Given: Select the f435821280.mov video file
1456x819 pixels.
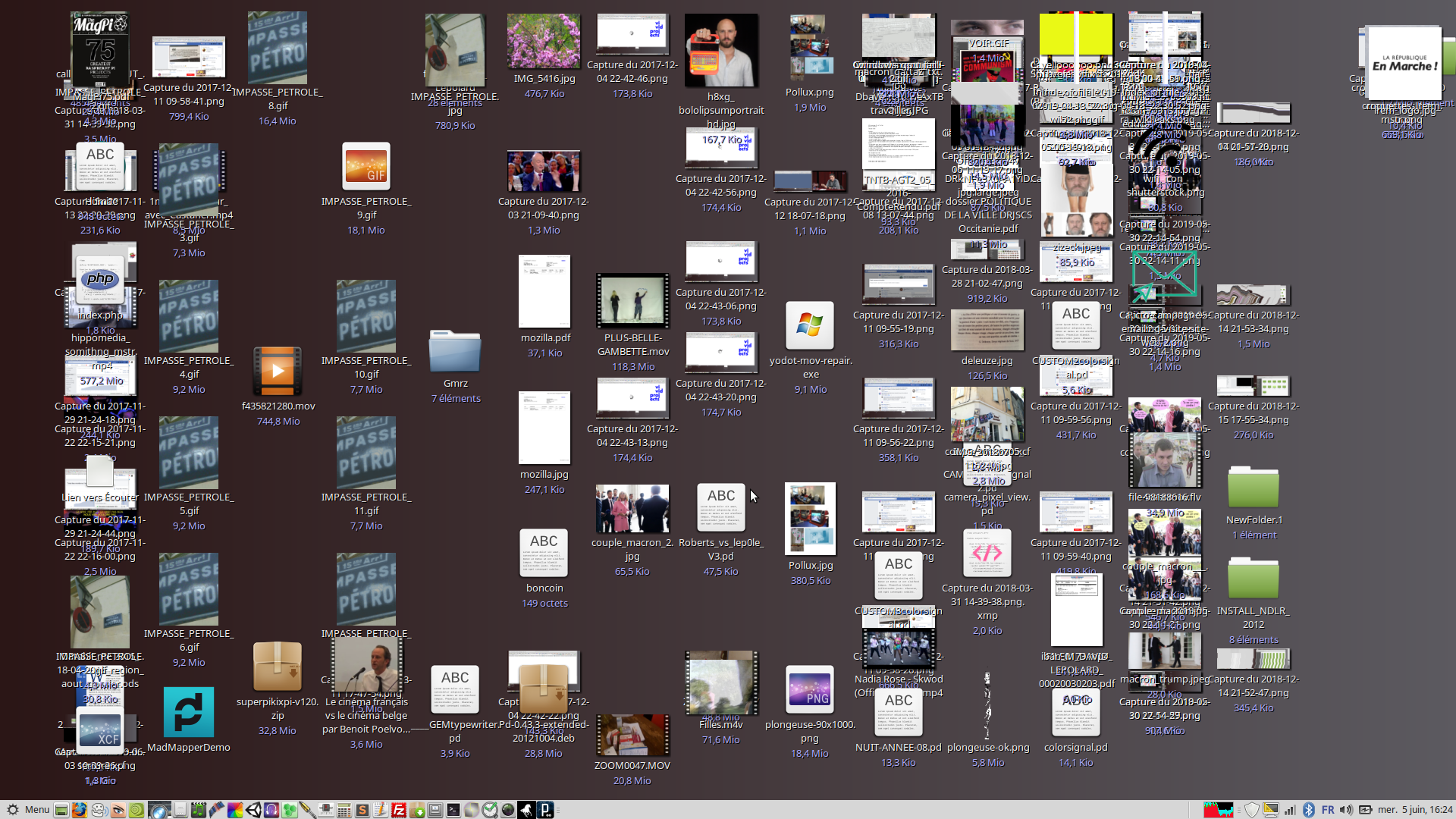Looking at the screenshot, I should pyautogui.click(x=278, y=371).
